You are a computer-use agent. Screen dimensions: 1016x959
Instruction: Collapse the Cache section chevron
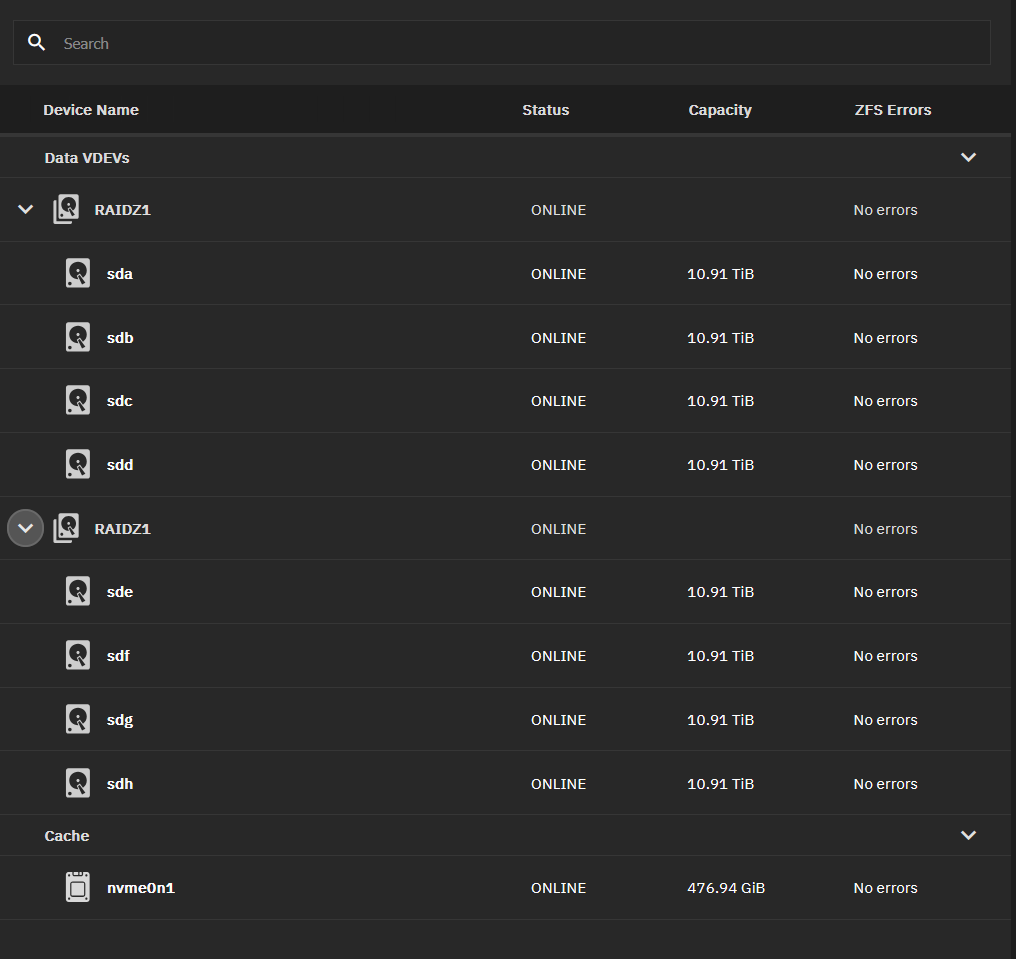(x=967, y=835)
